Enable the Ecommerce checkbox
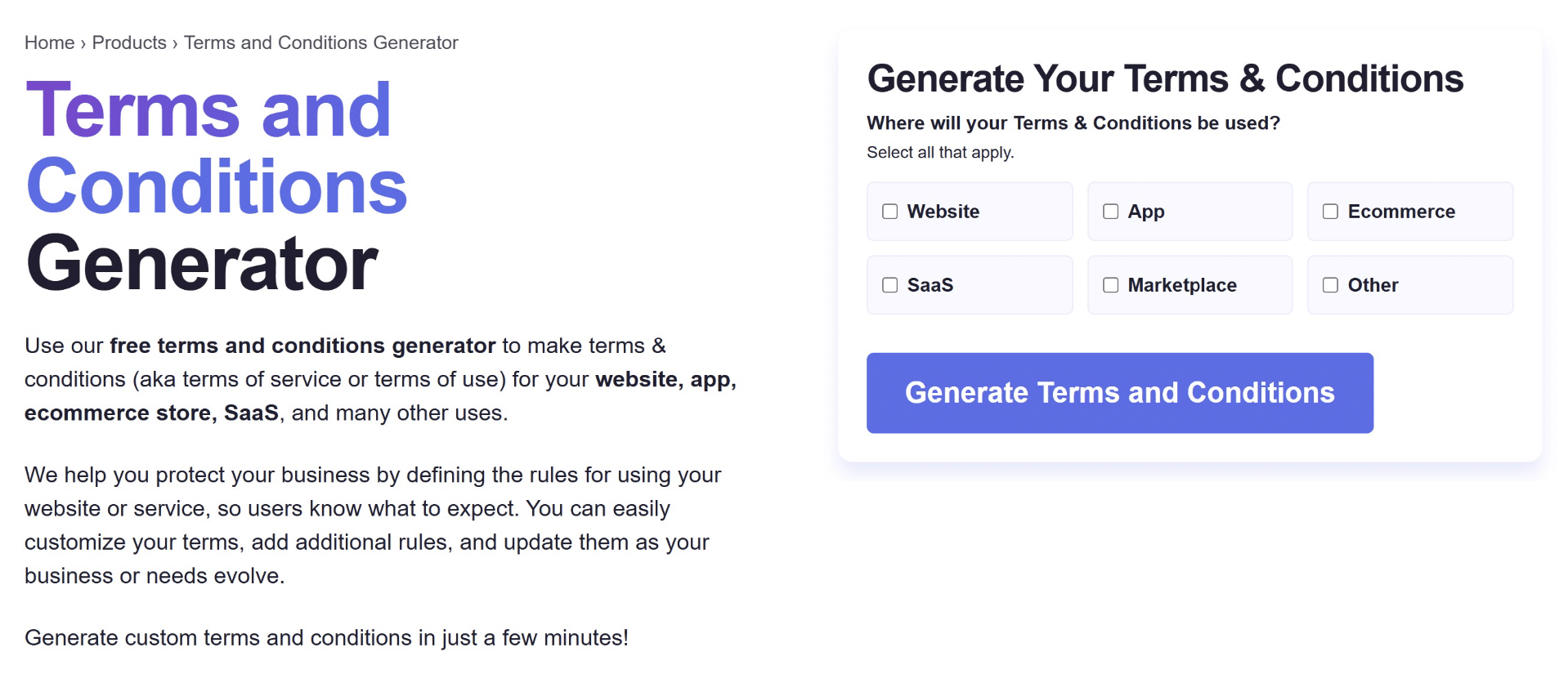 click(1331, 212)
